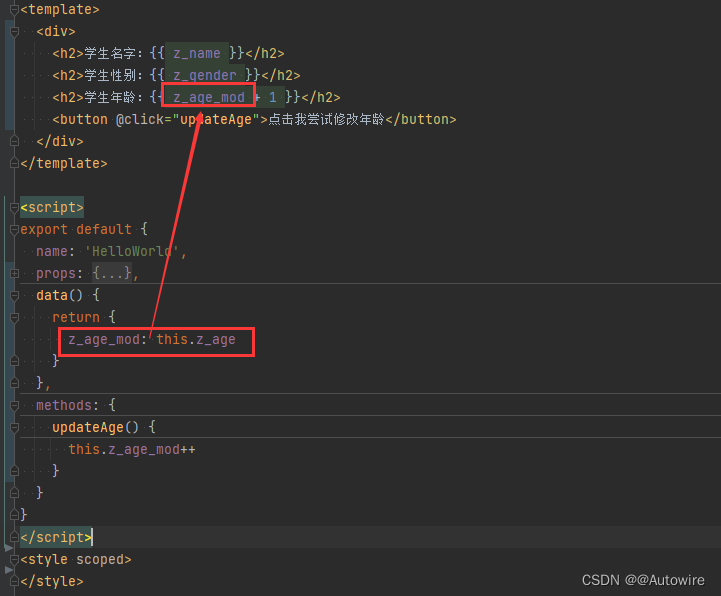The height and width of the screenshot is (596, 721).
Task: Click the </template> closing tag text
Action: [x=64, y=163]
